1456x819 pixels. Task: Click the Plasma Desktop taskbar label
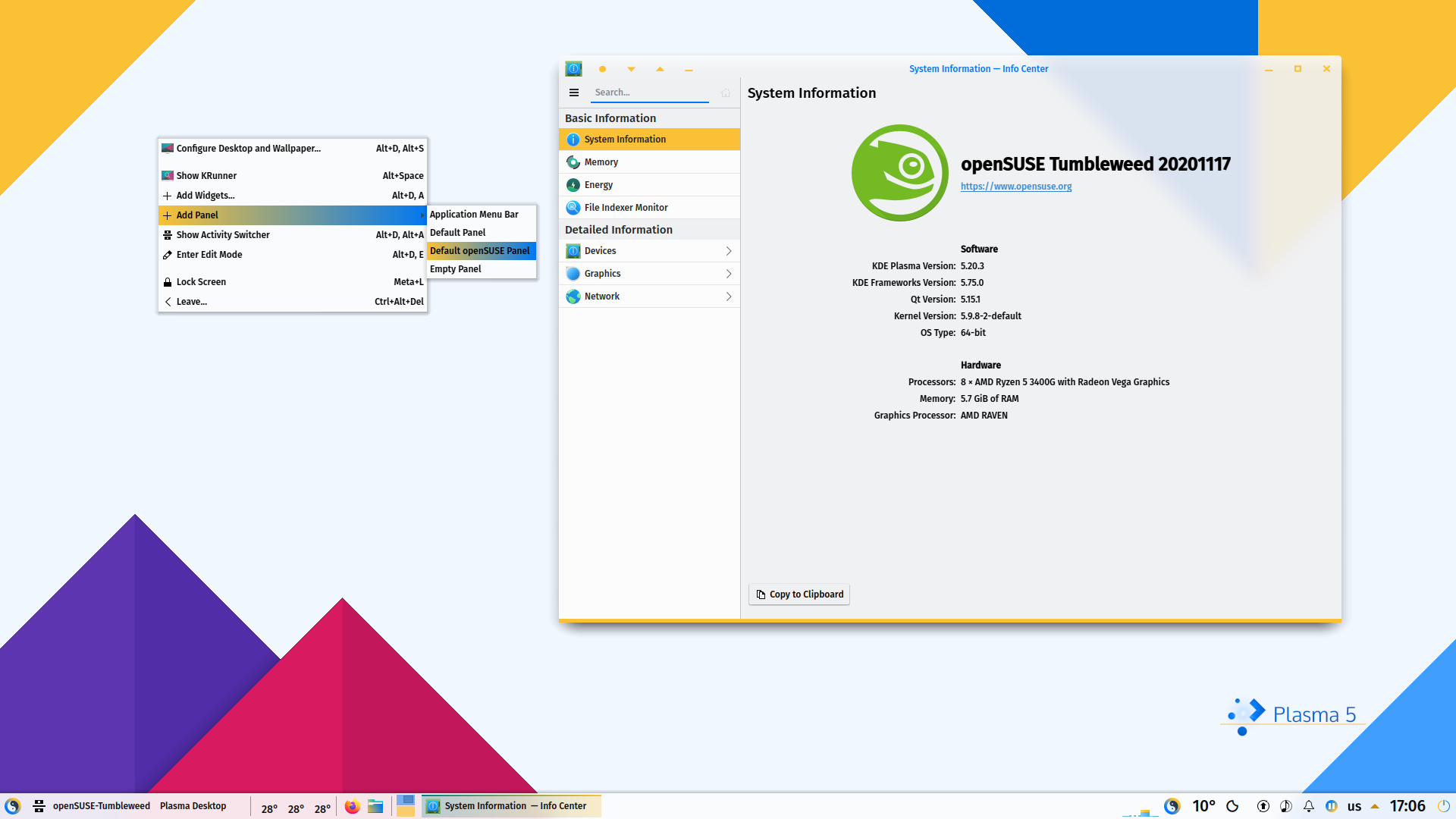tap(193, 806)
